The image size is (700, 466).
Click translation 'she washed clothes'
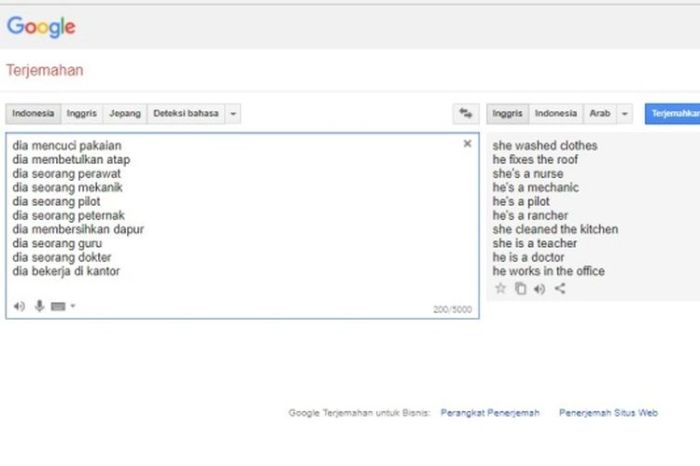545,146
